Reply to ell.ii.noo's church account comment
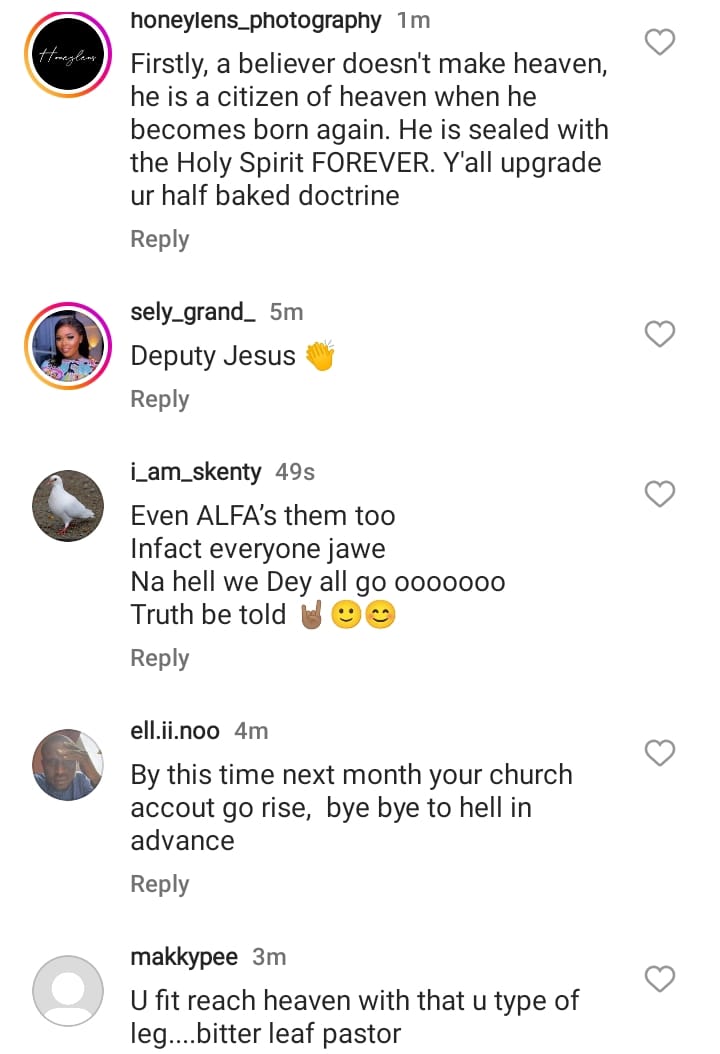The height and width of the screenshot is (1054, 720). (x=160, y=884)
